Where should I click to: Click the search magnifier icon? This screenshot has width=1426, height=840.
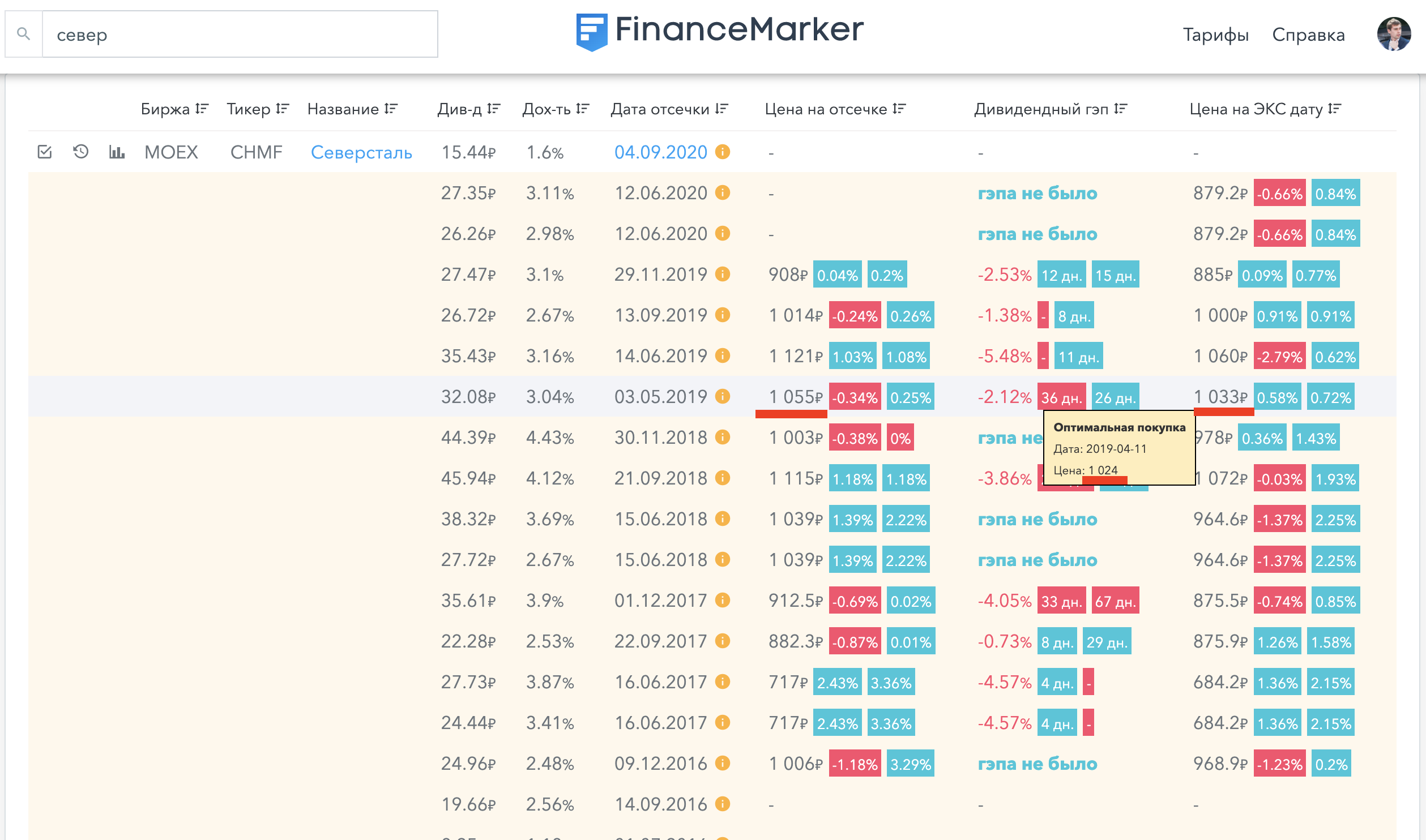pos(23,34)
